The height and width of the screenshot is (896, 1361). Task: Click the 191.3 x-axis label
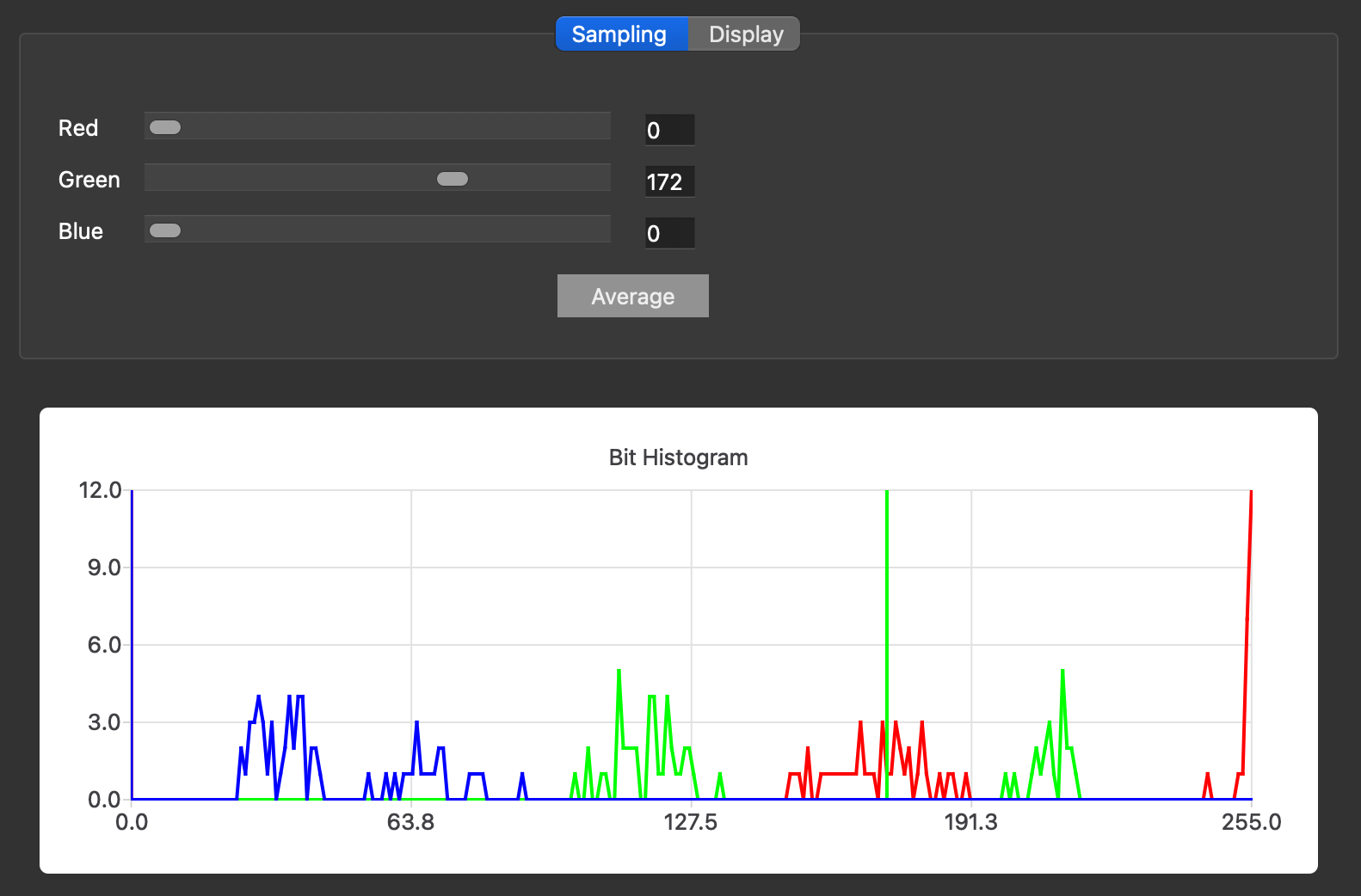971,822
